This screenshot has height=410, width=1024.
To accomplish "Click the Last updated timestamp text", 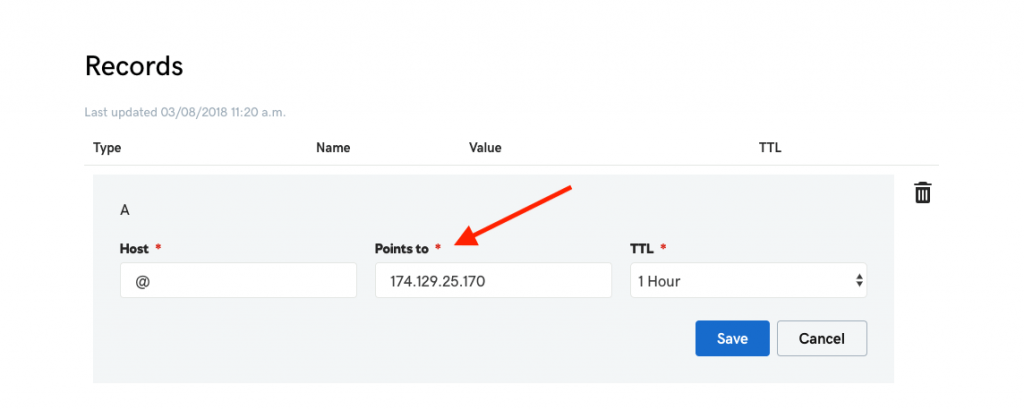I will [185, 112].
